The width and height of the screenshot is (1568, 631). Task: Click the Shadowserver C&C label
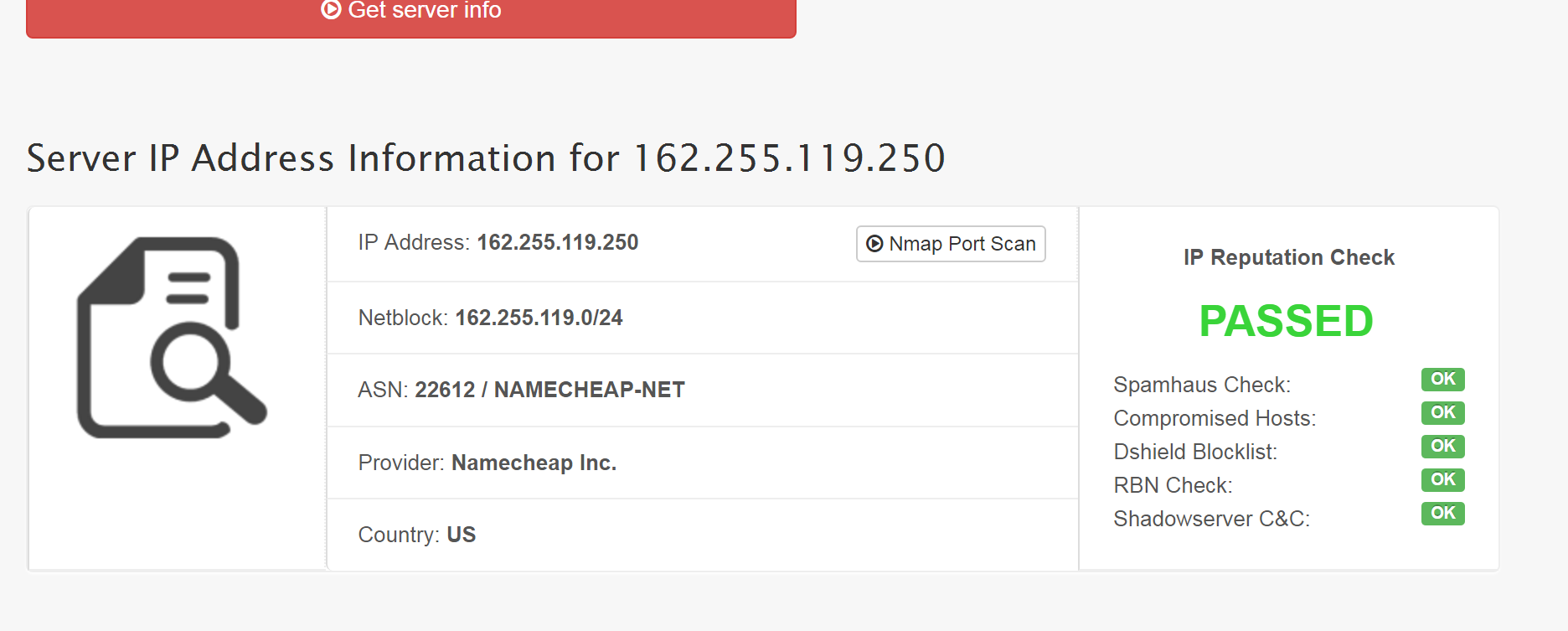pos(1211,519)
